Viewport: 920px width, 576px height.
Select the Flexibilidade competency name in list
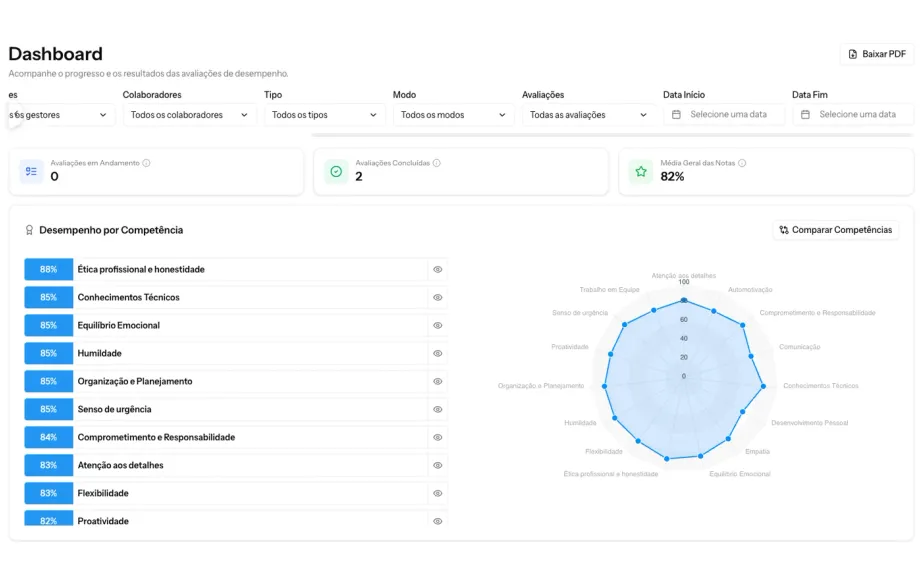click(103, 493)
